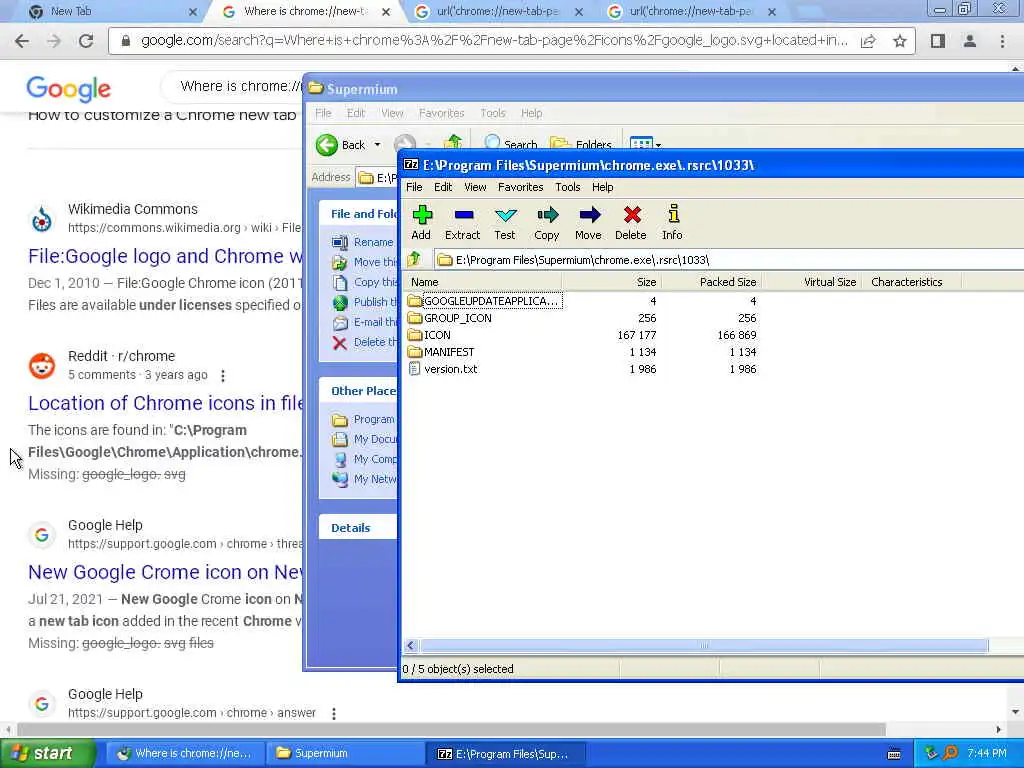Select the GOOGLEUPDATEAPPLICA... folder
Viewport: 1024px width, 768px height.
(x=484, y=301)
